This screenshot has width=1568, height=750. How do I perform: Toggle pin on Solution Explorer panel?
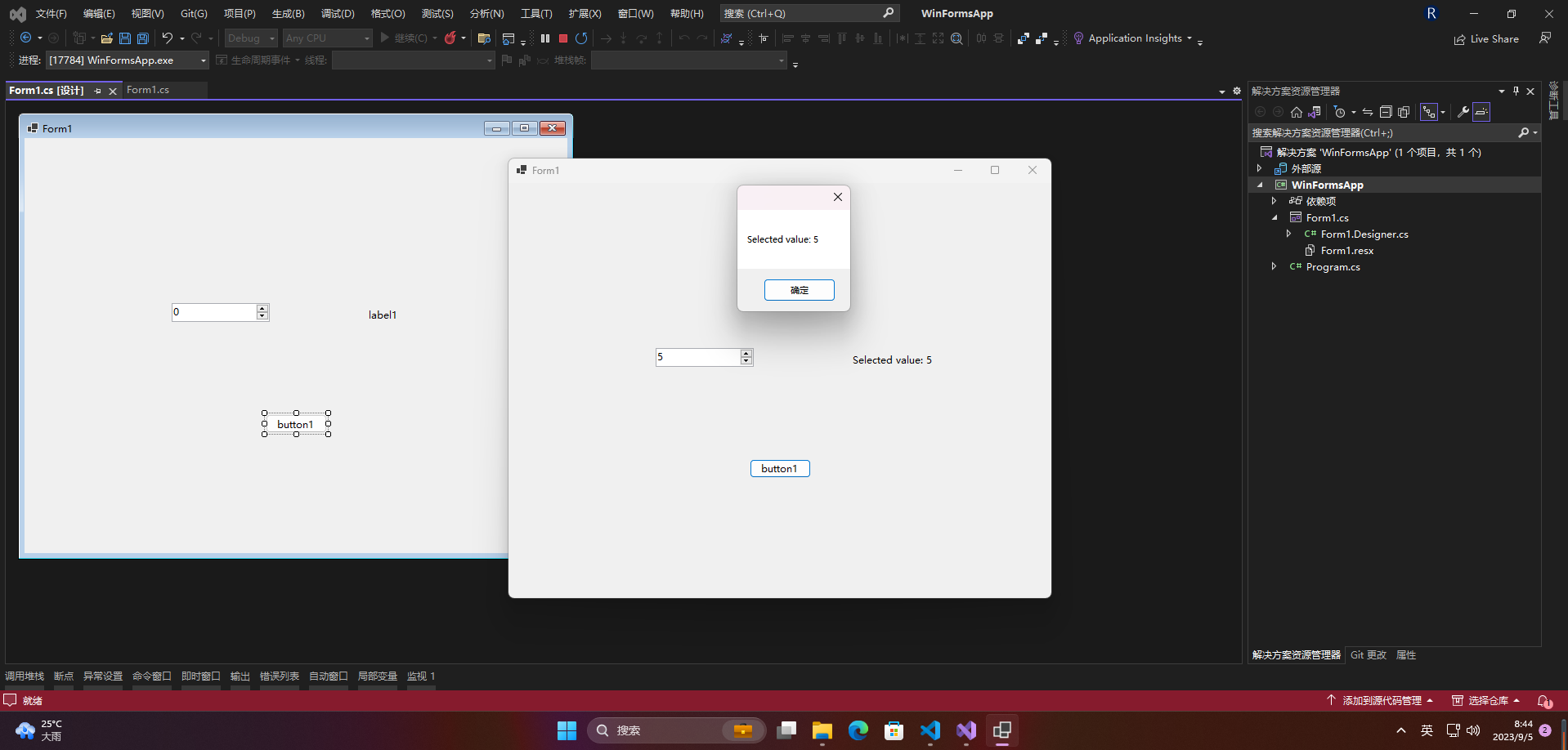[1516, 92]
